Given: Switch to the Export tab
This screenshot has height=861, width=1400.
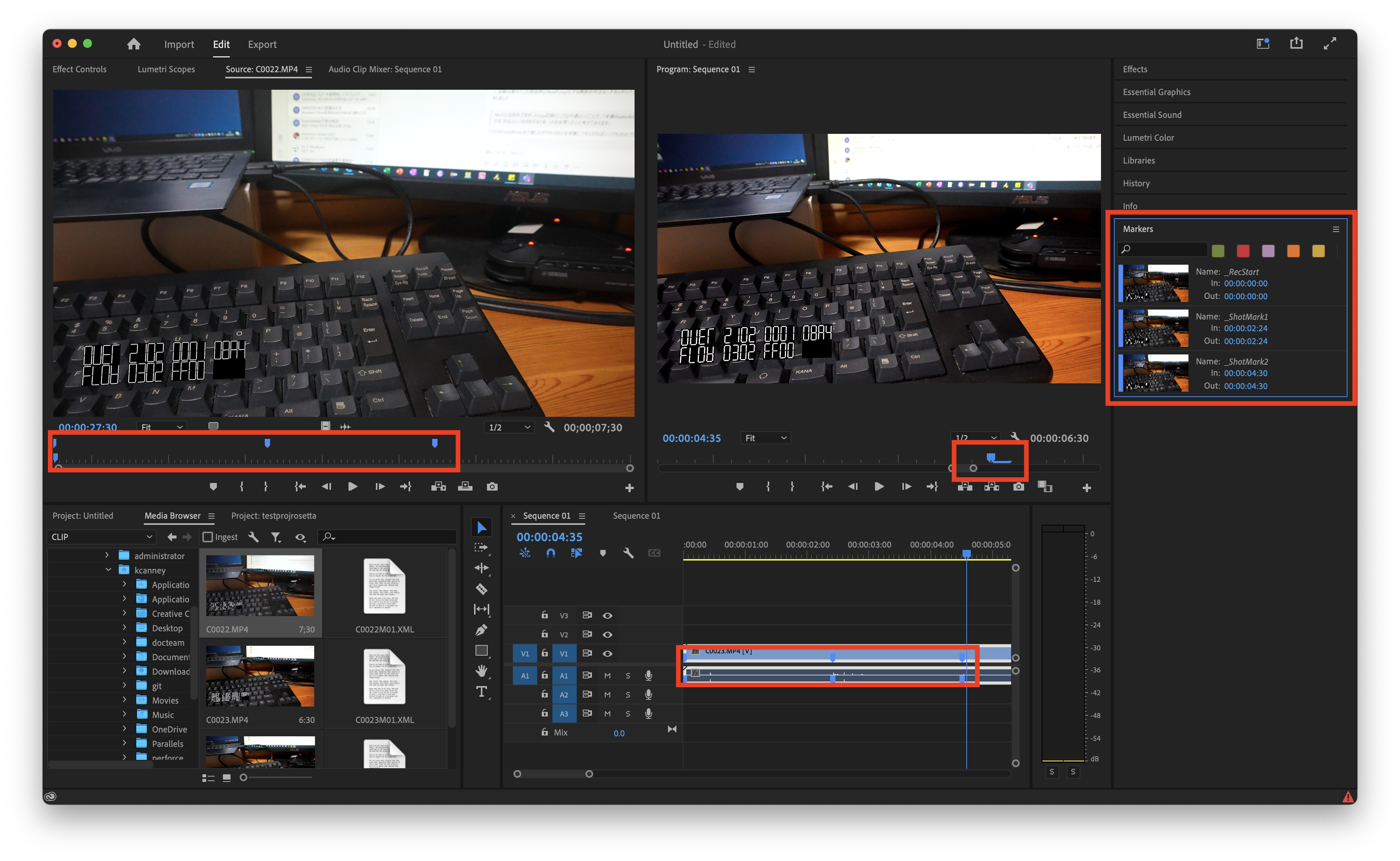Looking at the screenshot, I should (262, 44).
